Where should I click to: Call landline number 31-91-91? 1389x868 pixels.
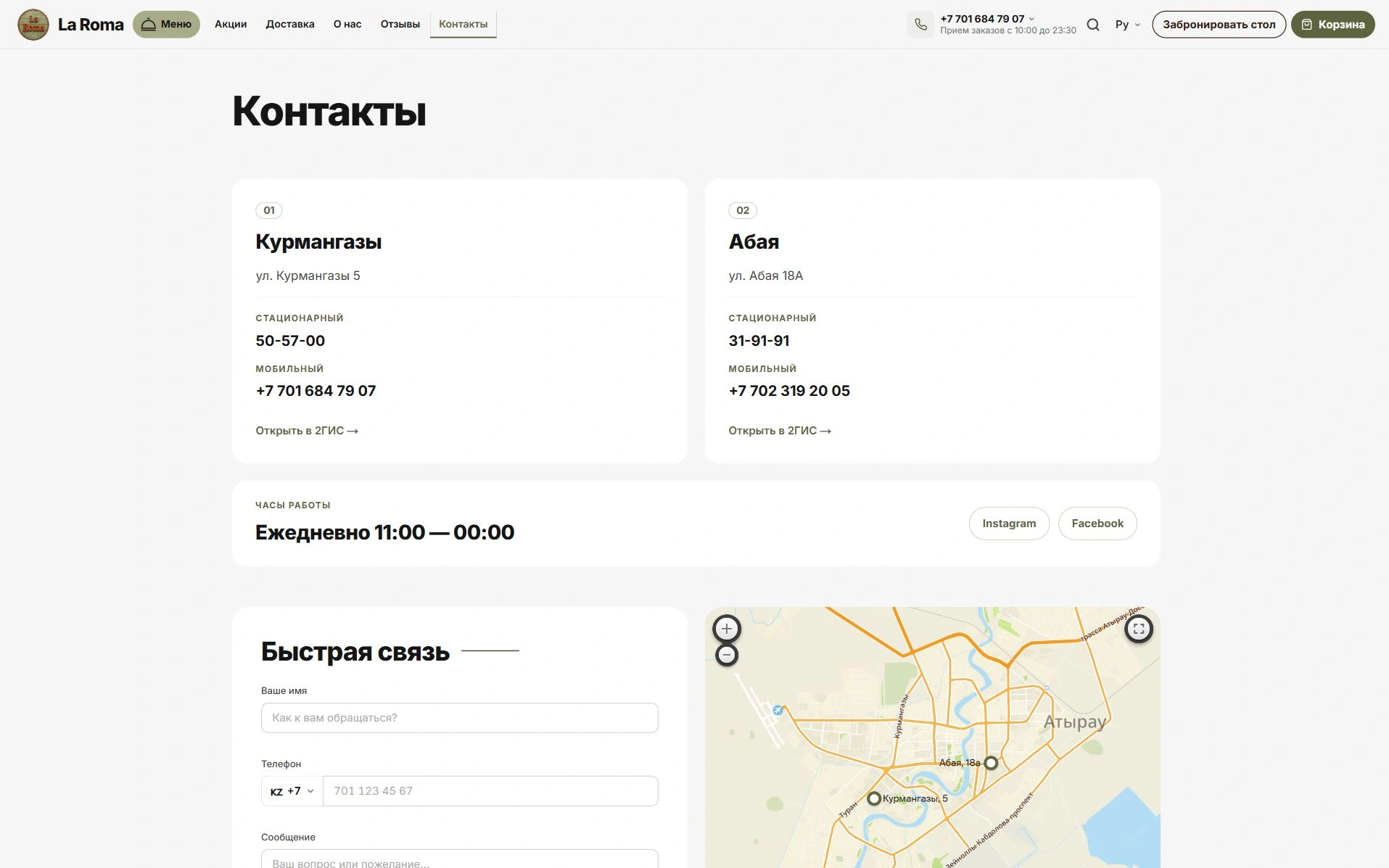[759, 341]
